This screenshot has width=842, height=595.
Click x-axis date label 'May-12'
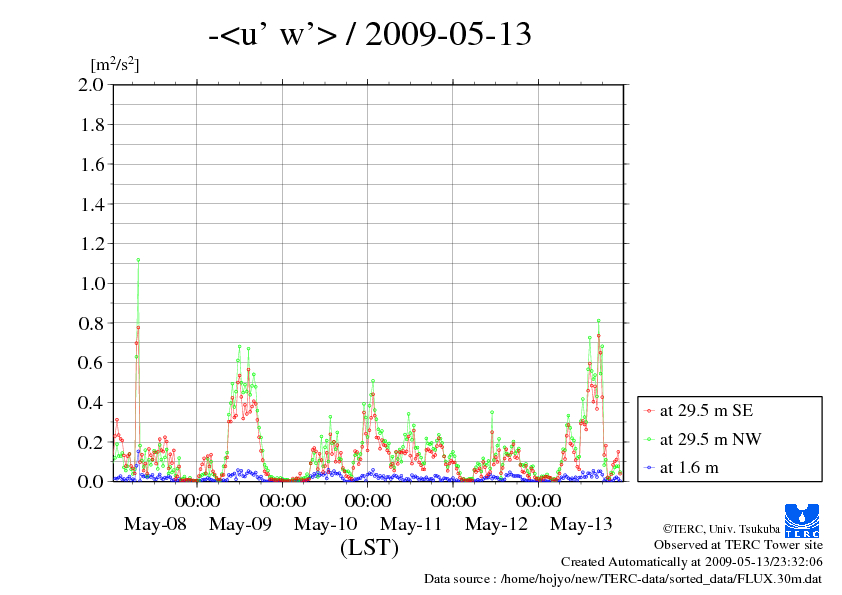click(496, 524)
